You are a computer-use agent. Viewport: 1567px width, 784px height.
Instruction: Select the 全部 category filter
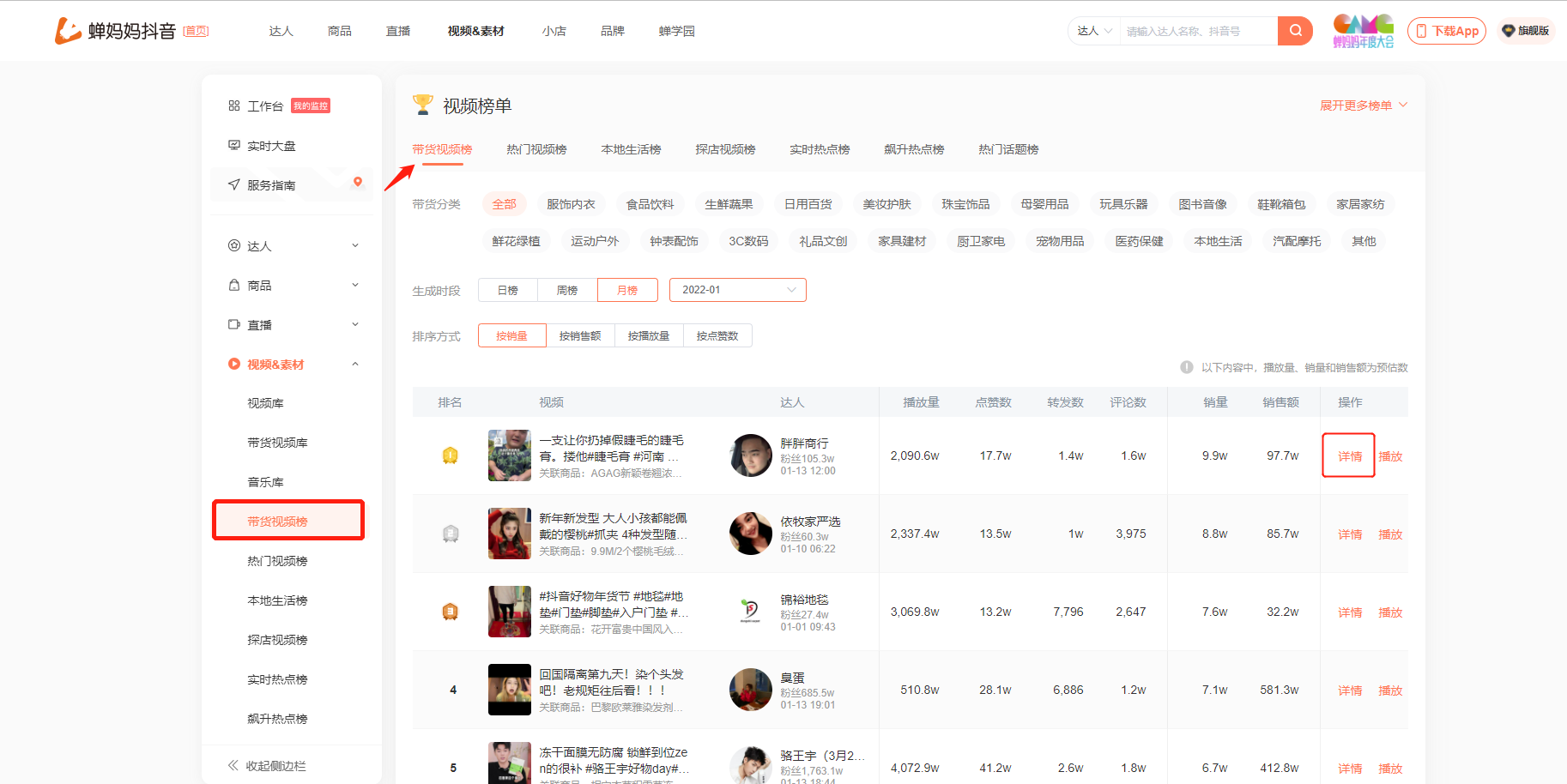505,204
